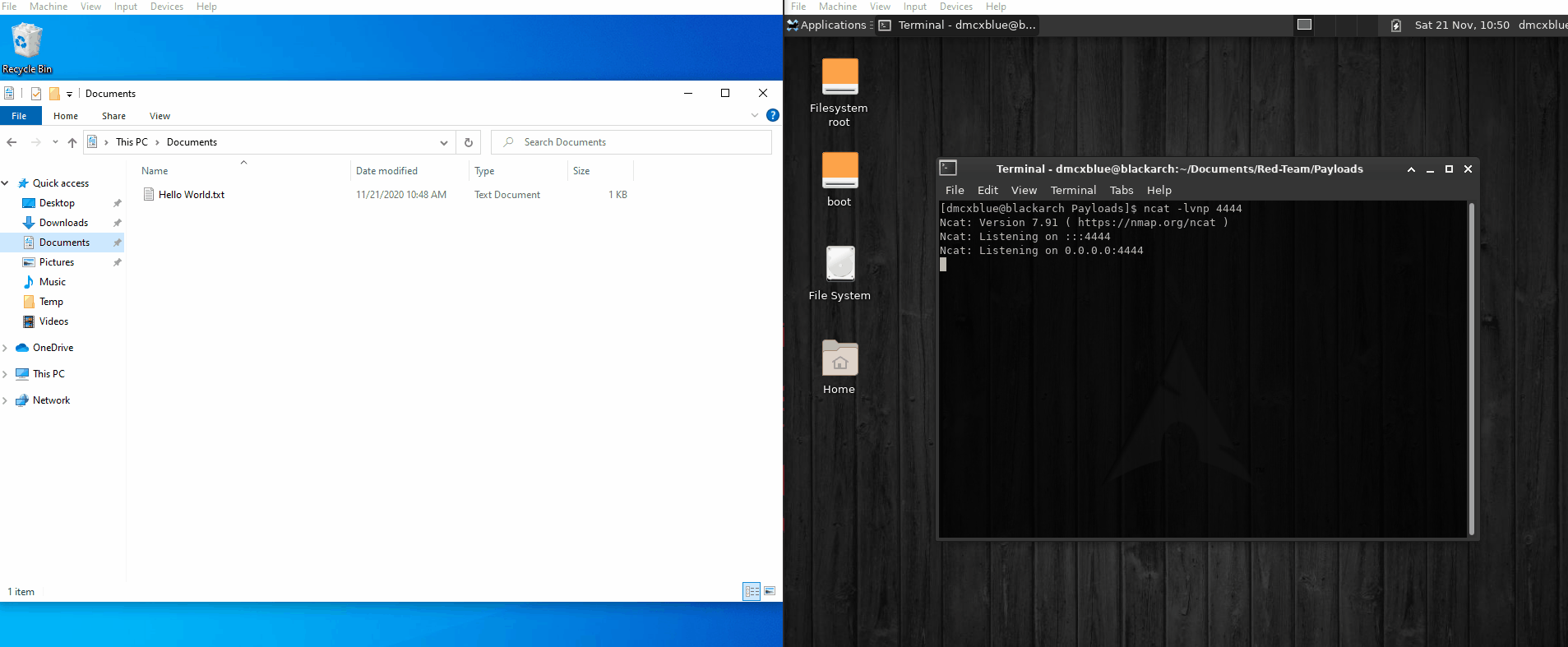Open the Home folder desktop icon
The image size is (1568, 647).
click(840, 367)
